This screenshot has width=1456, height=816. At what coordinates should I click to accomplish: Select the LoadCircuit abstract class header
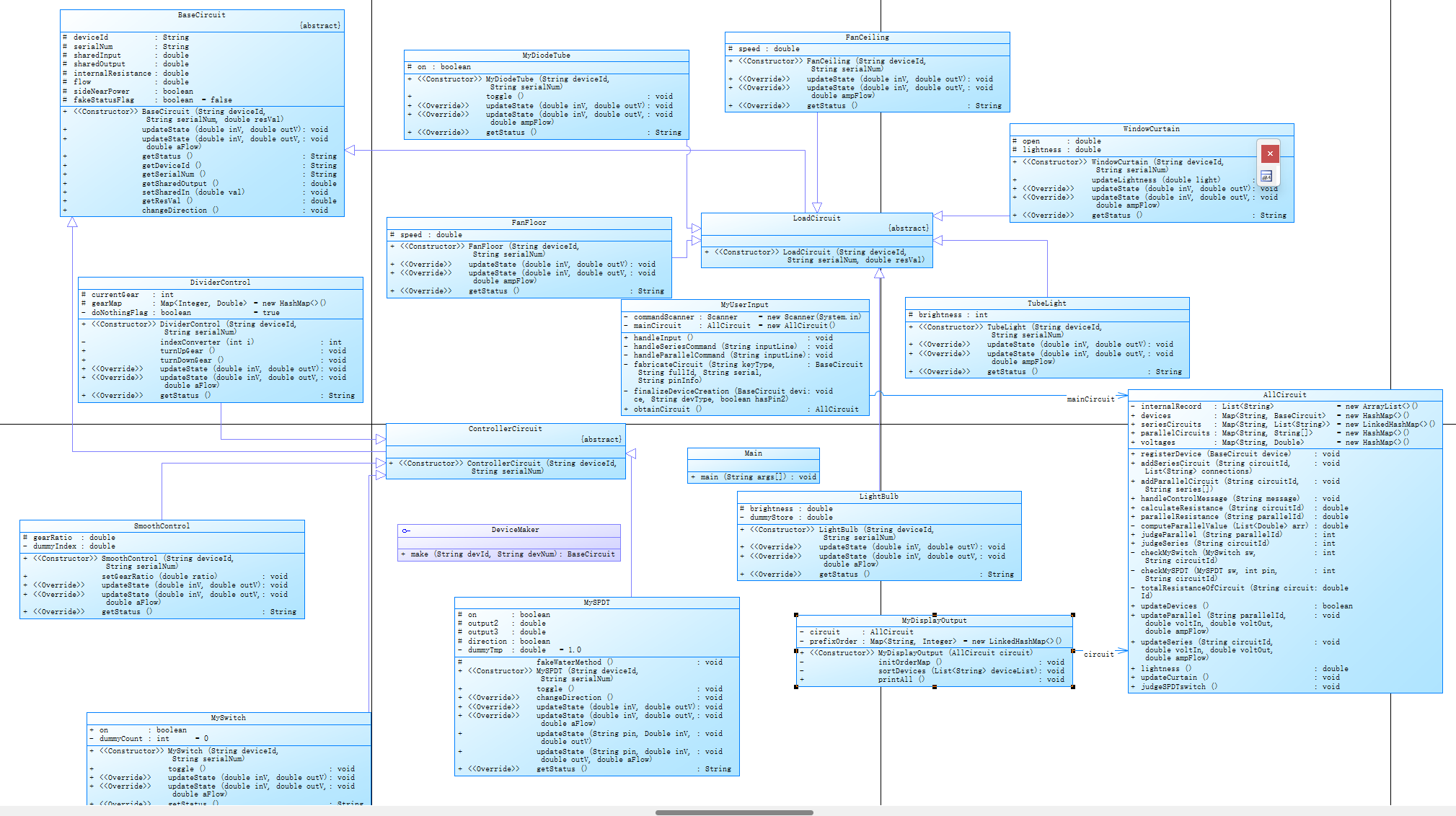[x=817, y=223]
